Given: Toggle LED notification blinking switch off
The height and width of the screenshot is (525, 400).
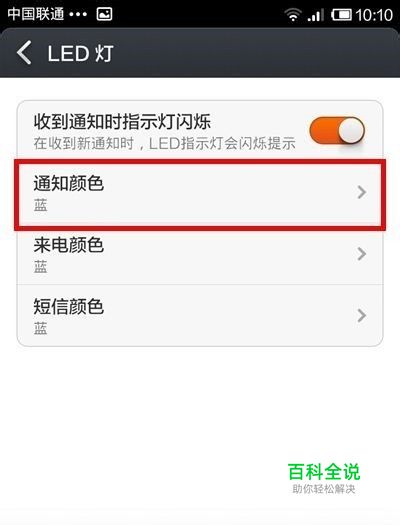Looking at the screenshot, I should (337, 130).
